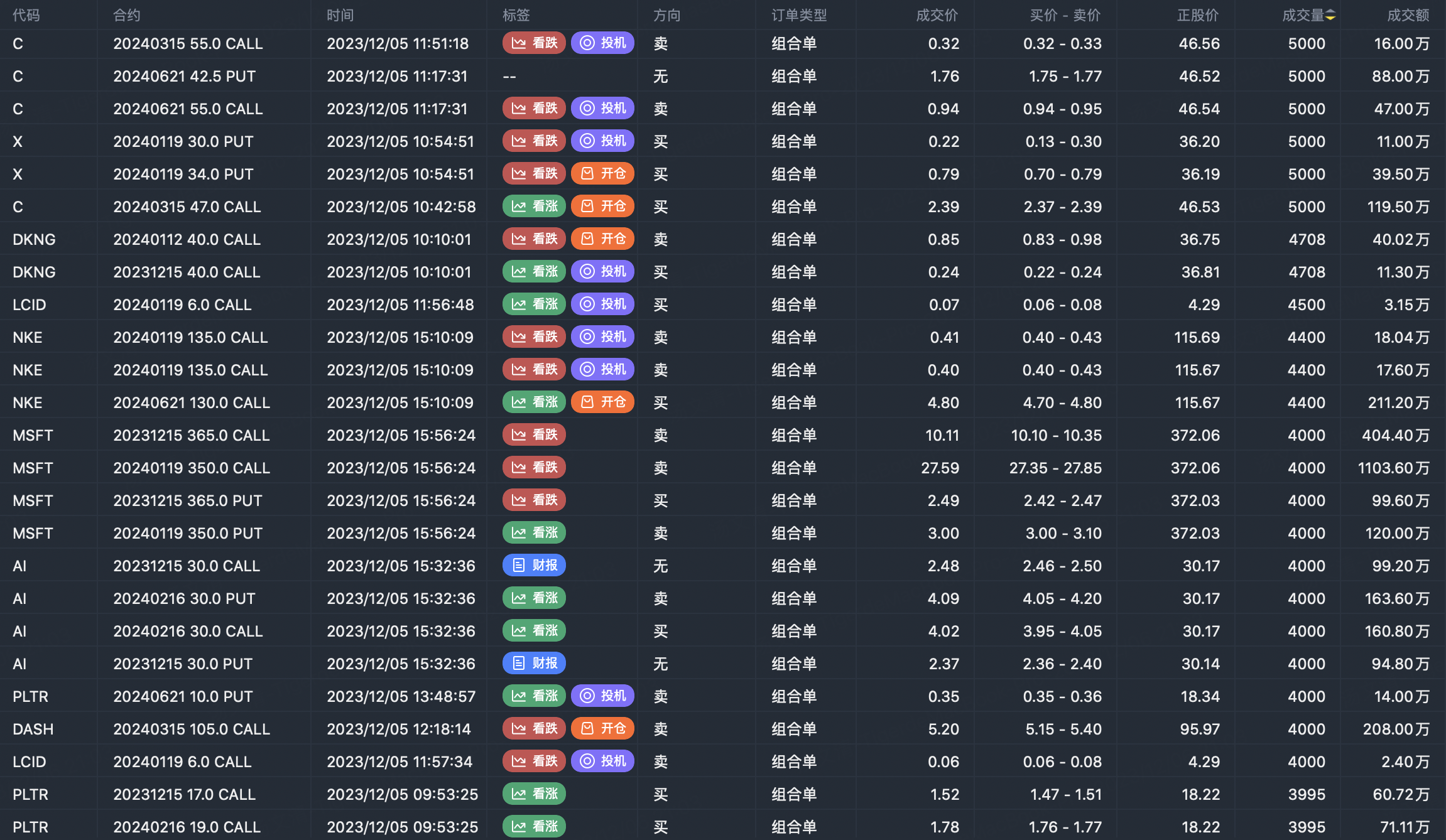Sort by 成交额 column header

click(1408, 15)
